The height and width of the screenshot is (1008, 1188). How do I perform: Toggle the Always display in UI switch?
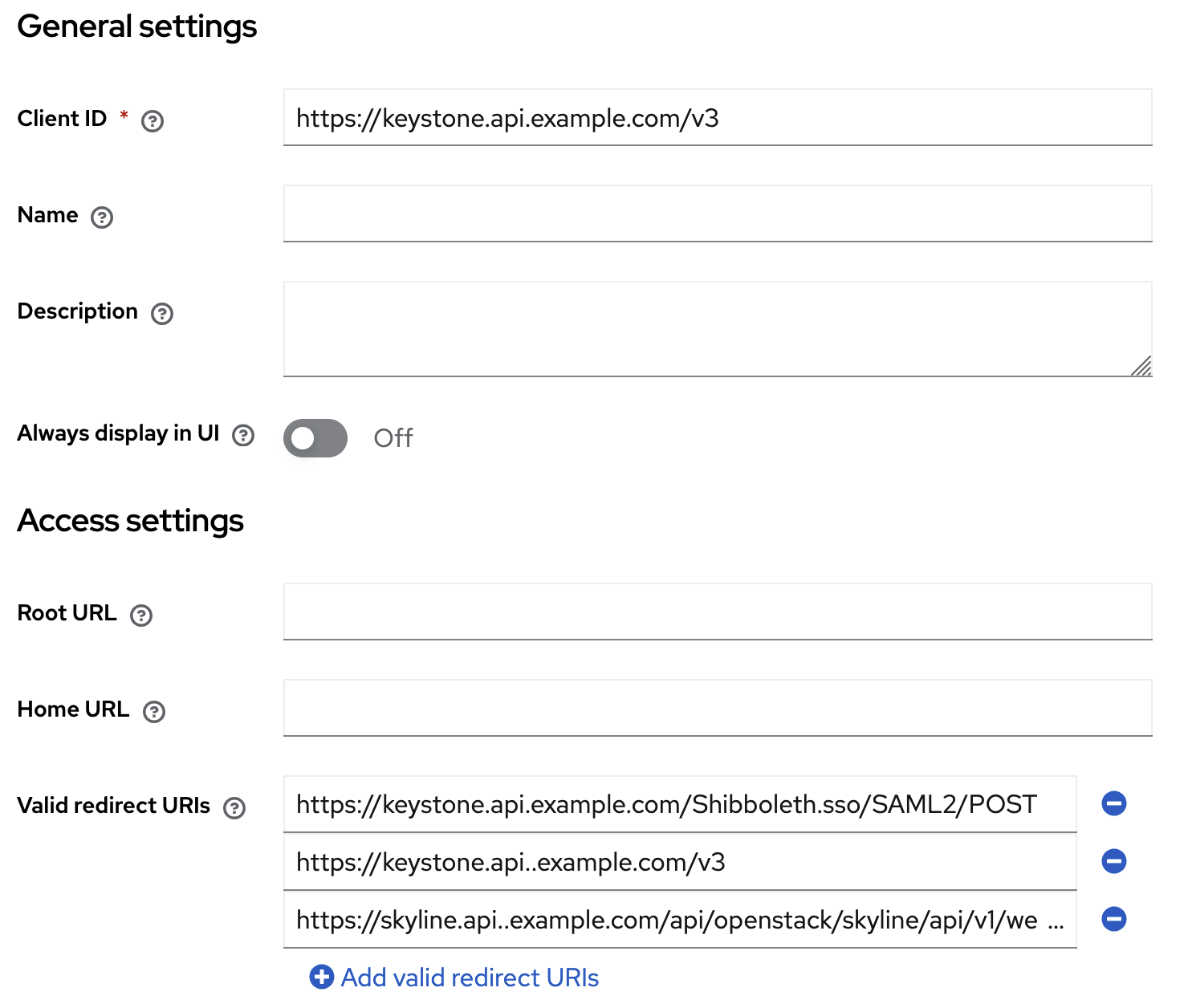click(x=315, y=438)
